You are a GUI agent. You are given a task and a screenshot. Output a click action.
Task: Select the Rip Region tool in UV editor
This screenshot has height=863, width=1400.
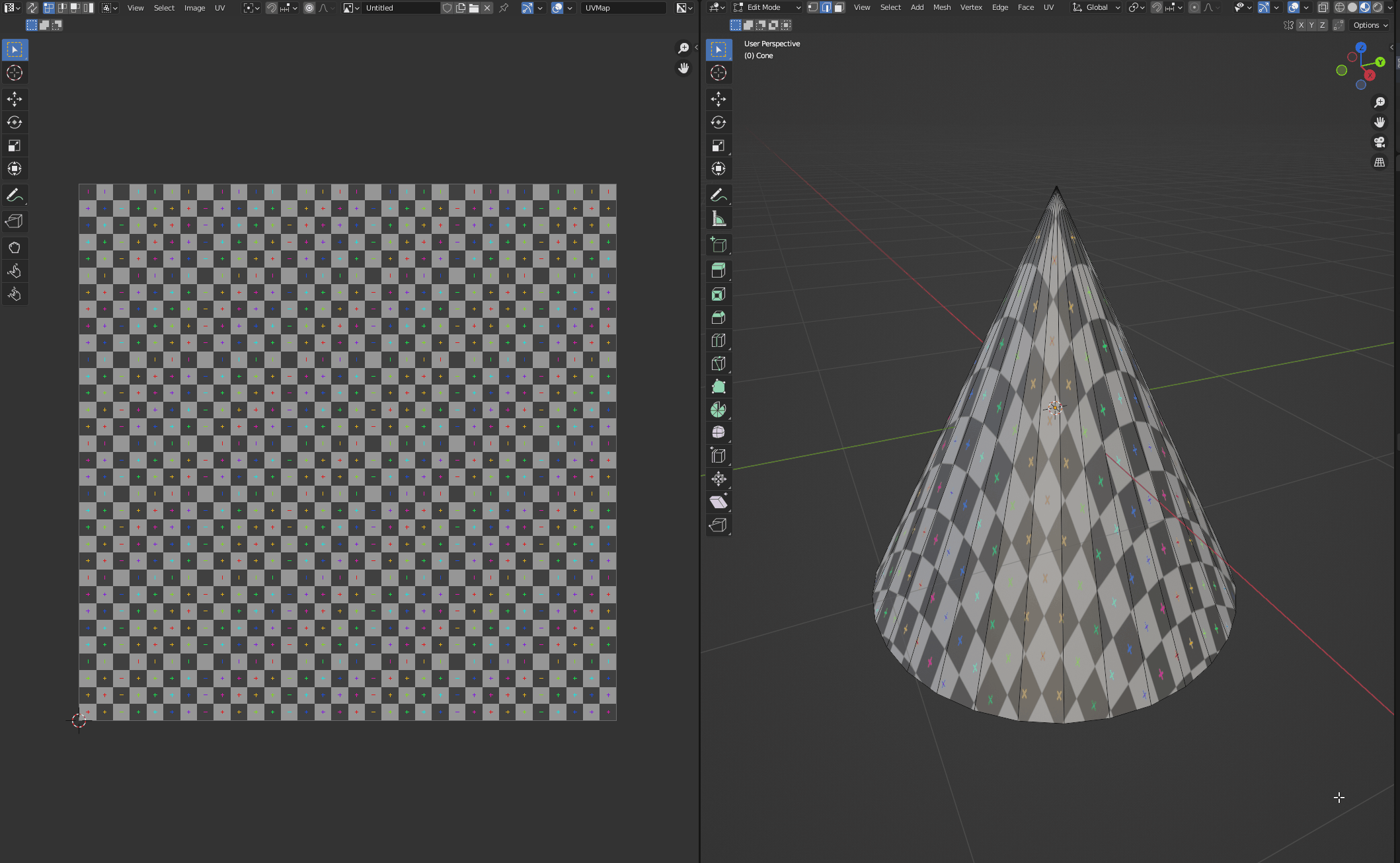click(x=15, y=221)
